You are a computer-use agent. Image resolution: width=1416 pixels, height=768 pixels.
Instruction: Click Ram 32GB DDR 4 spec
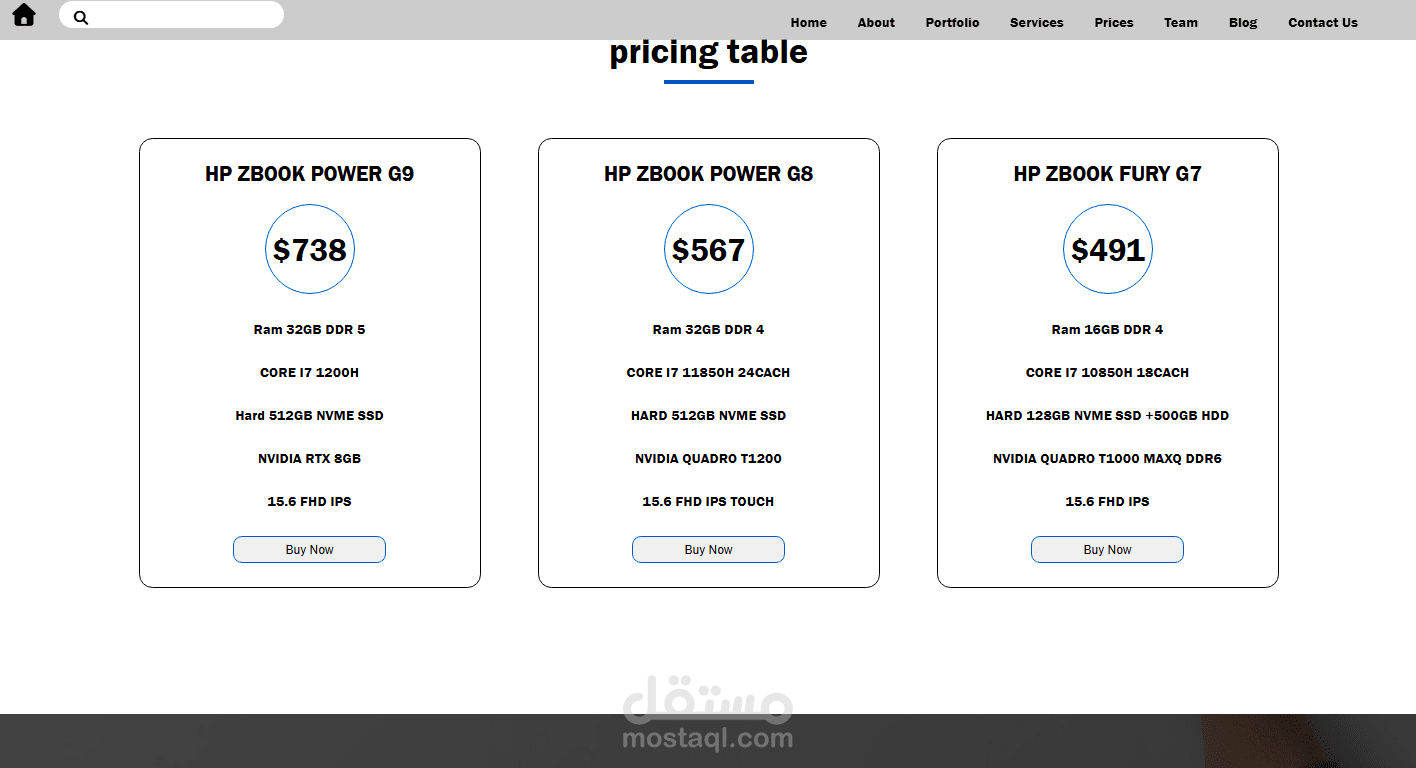click(x=709, y=330)
